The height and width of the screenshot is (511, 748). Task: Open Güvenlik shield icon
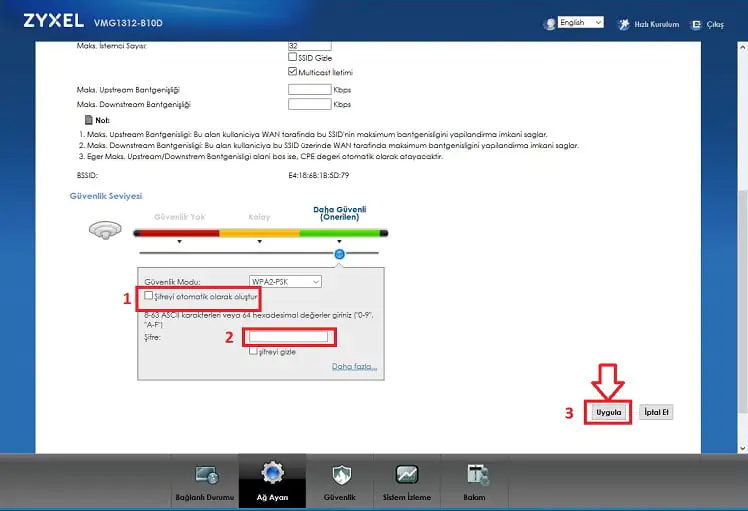(x=341, y=474)
